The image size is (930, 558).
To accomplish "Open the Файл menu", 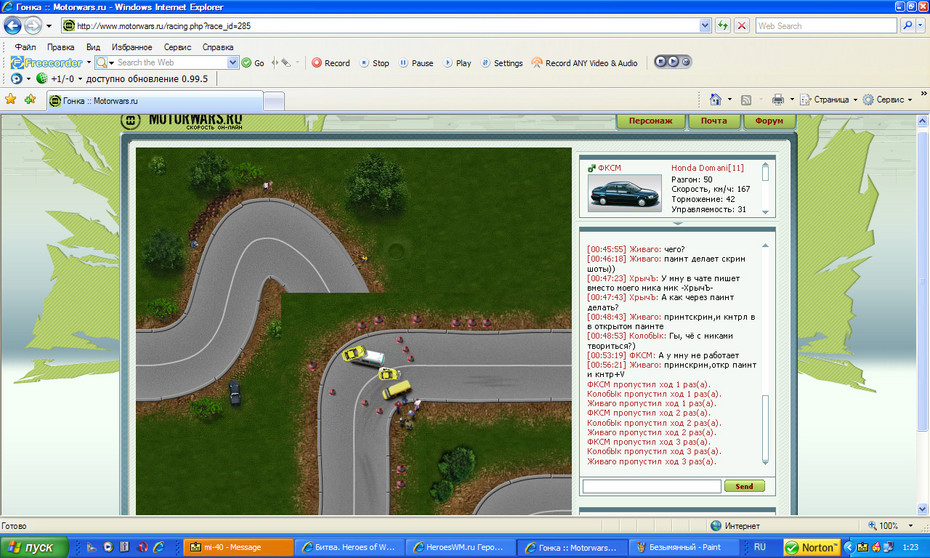I will (26, 47).
